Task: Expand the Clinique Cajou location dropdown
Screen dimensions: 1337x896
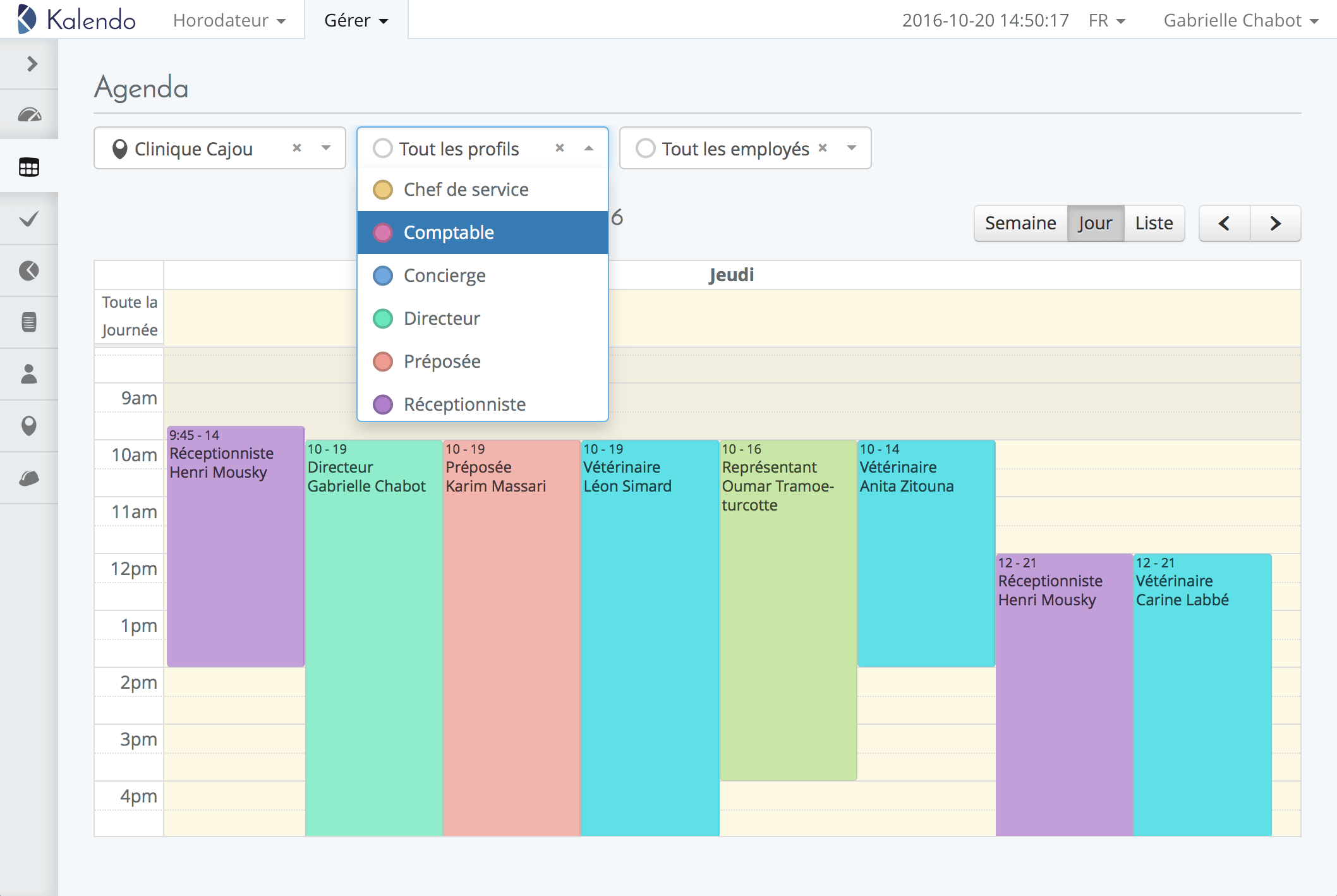Action: [326, 148]
